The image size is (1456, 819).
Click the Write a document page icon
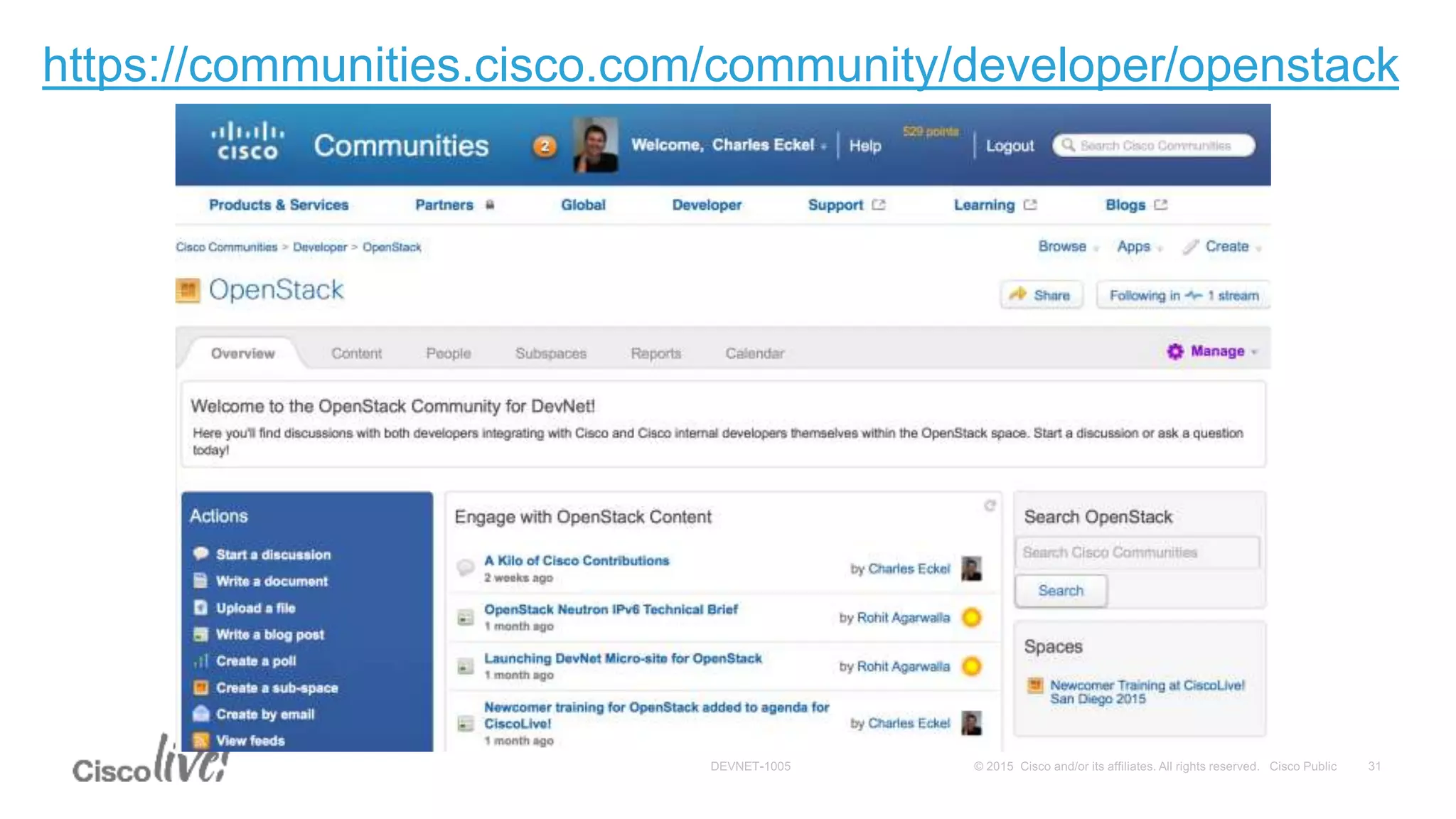coord(201,581)
